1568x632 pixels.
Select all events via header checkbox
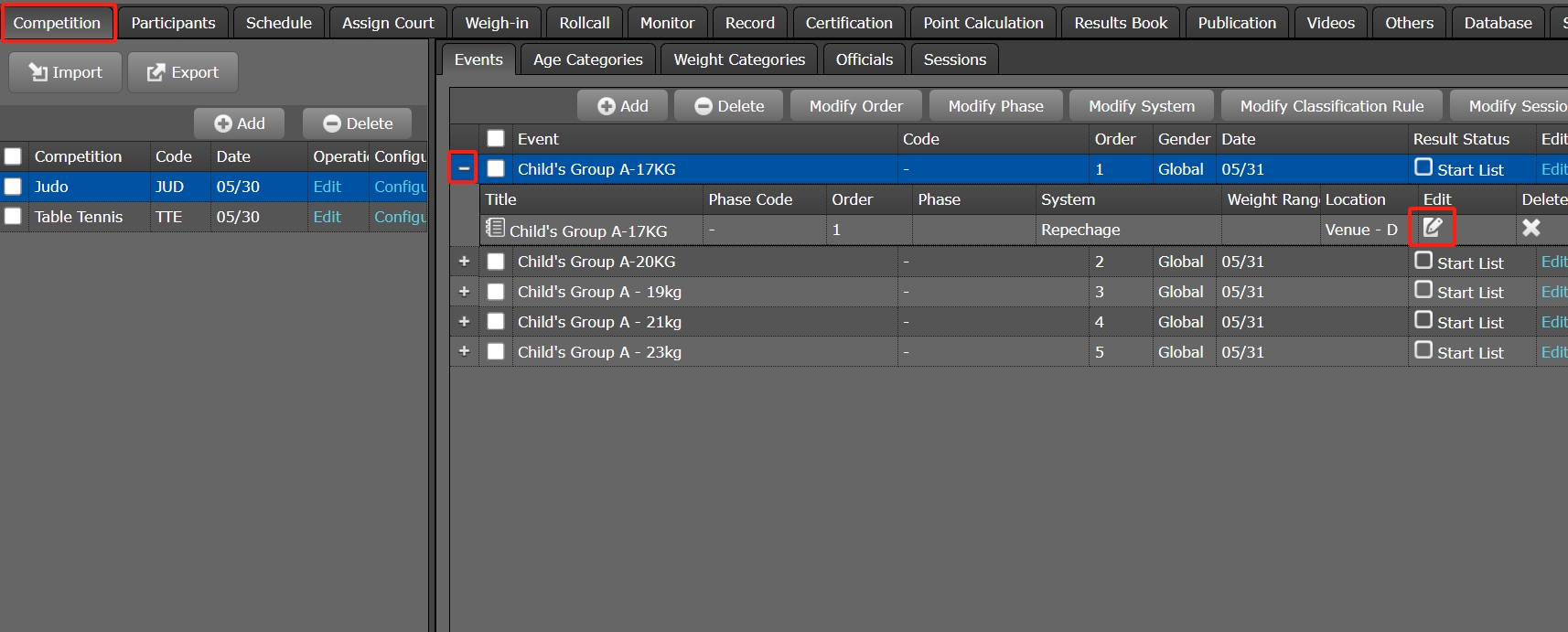pos(496,139)
